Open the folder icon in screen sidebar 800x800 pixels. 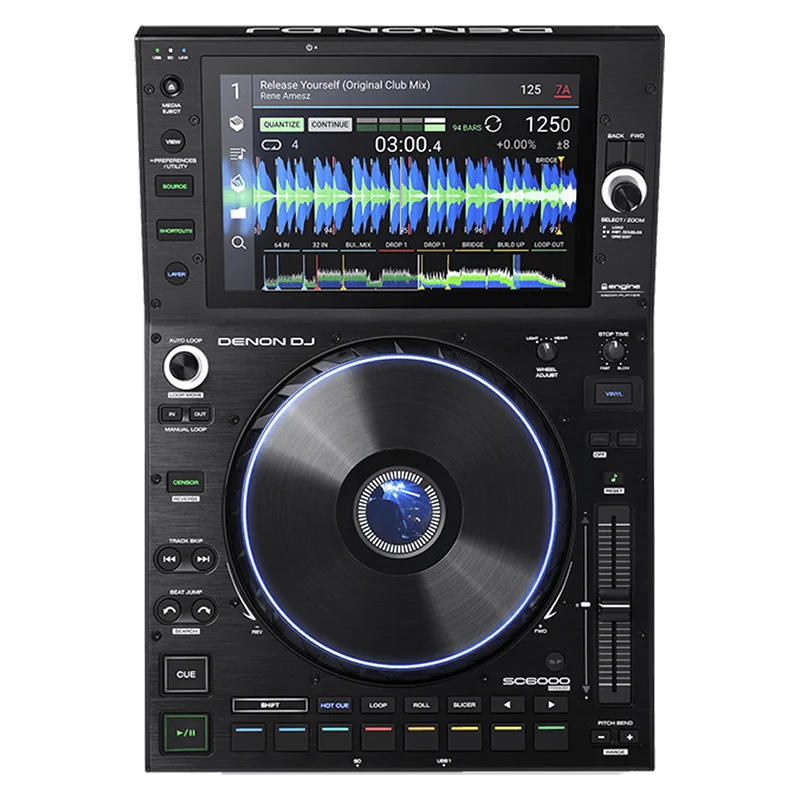tap(238, 213)
